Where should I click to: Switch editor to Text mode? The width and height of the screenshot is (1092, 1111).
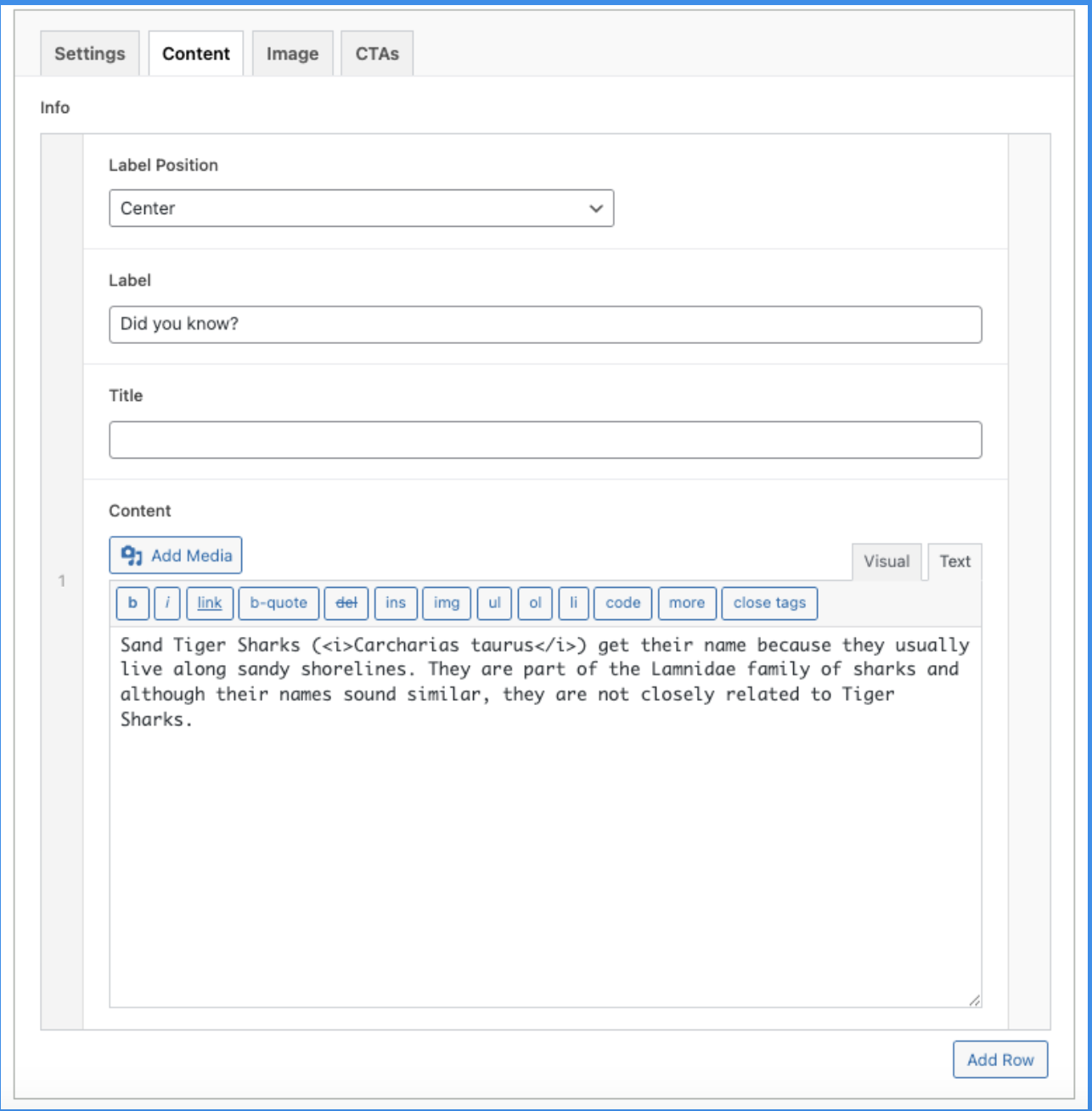click(955, 561)
